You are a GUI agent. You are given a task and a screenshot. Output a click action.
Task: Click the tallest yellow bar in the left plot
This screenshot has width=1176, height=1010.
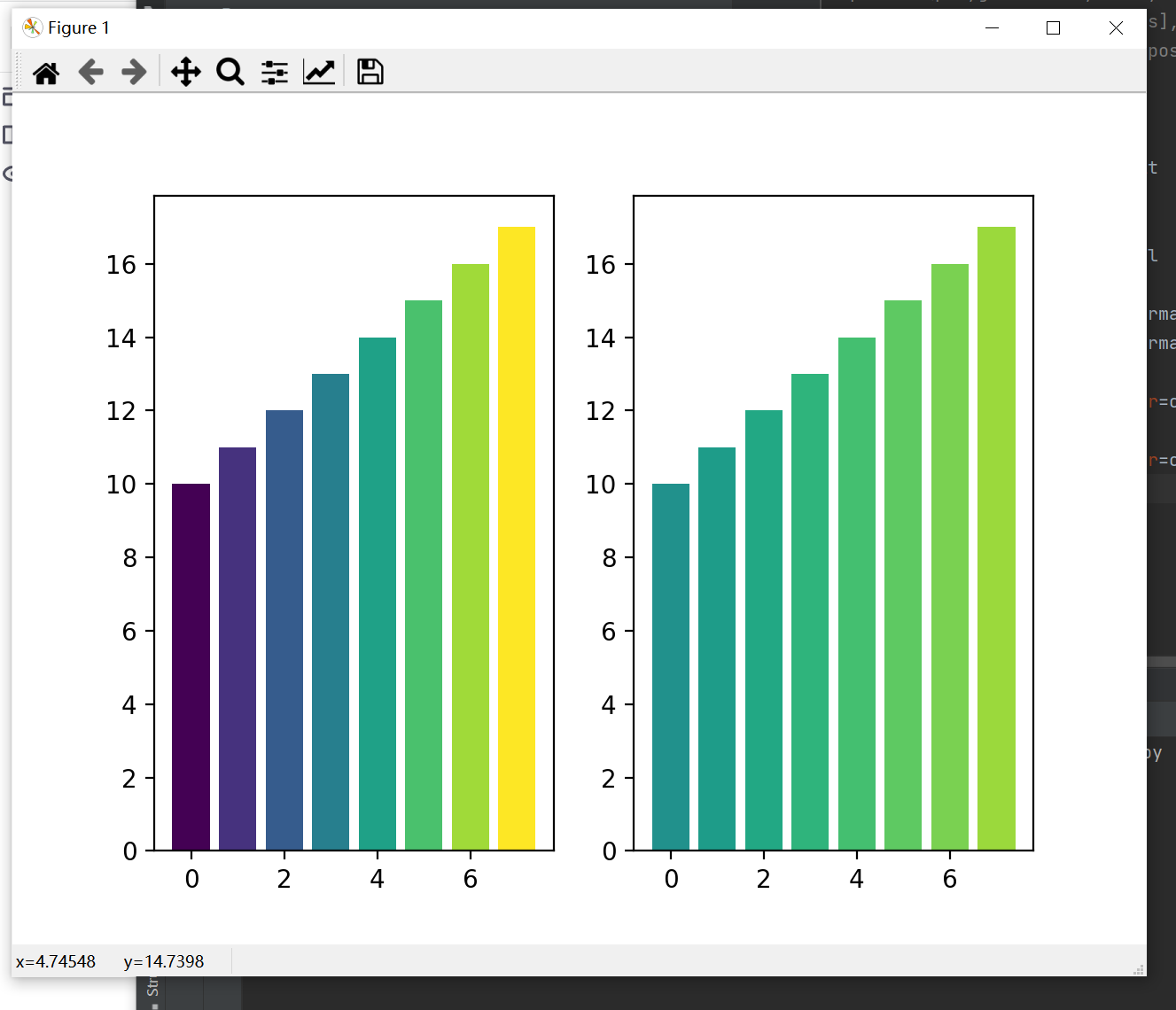click(517, 532)
